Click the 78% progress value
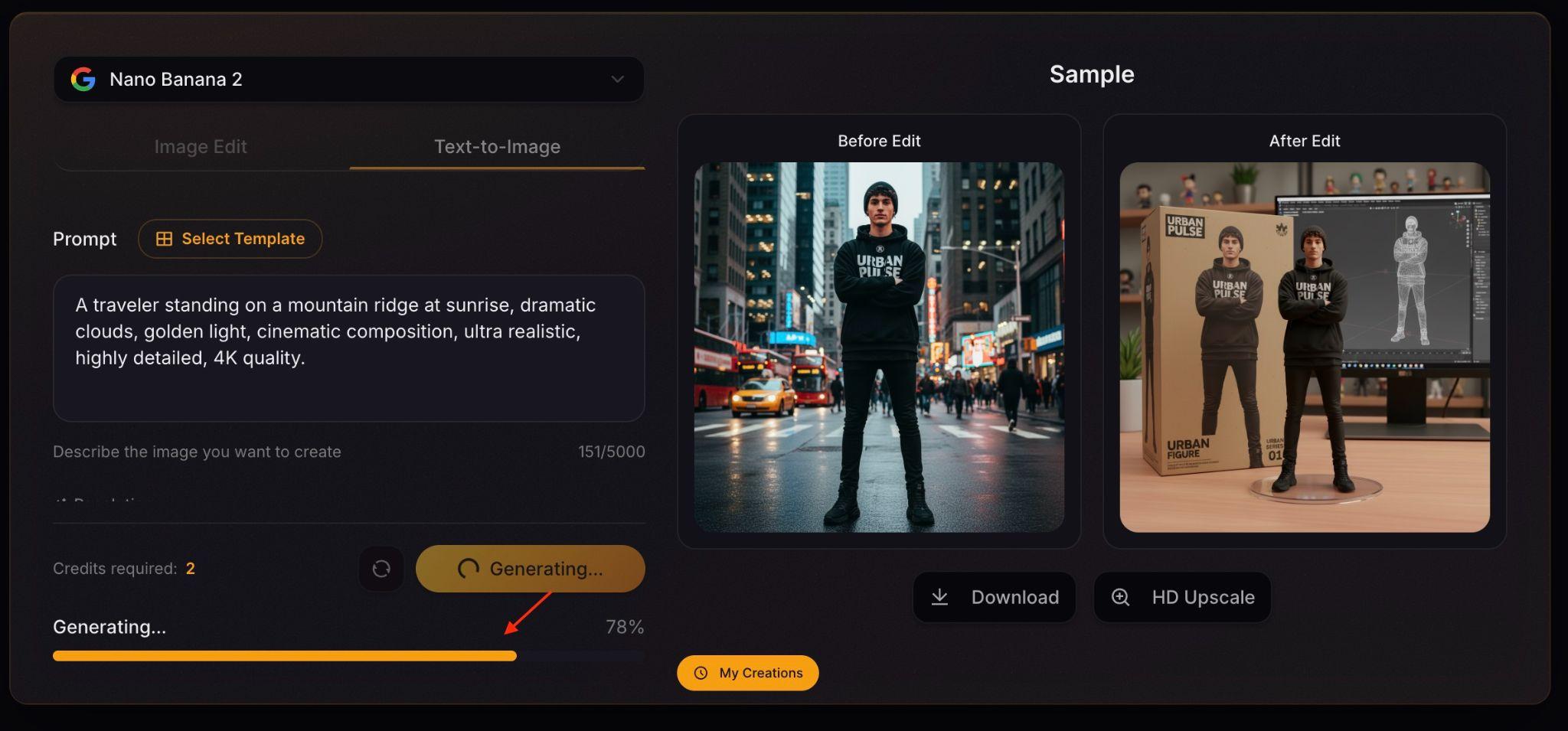The height and width of the screenshot is (731, 1568). [x=625, y=627]
